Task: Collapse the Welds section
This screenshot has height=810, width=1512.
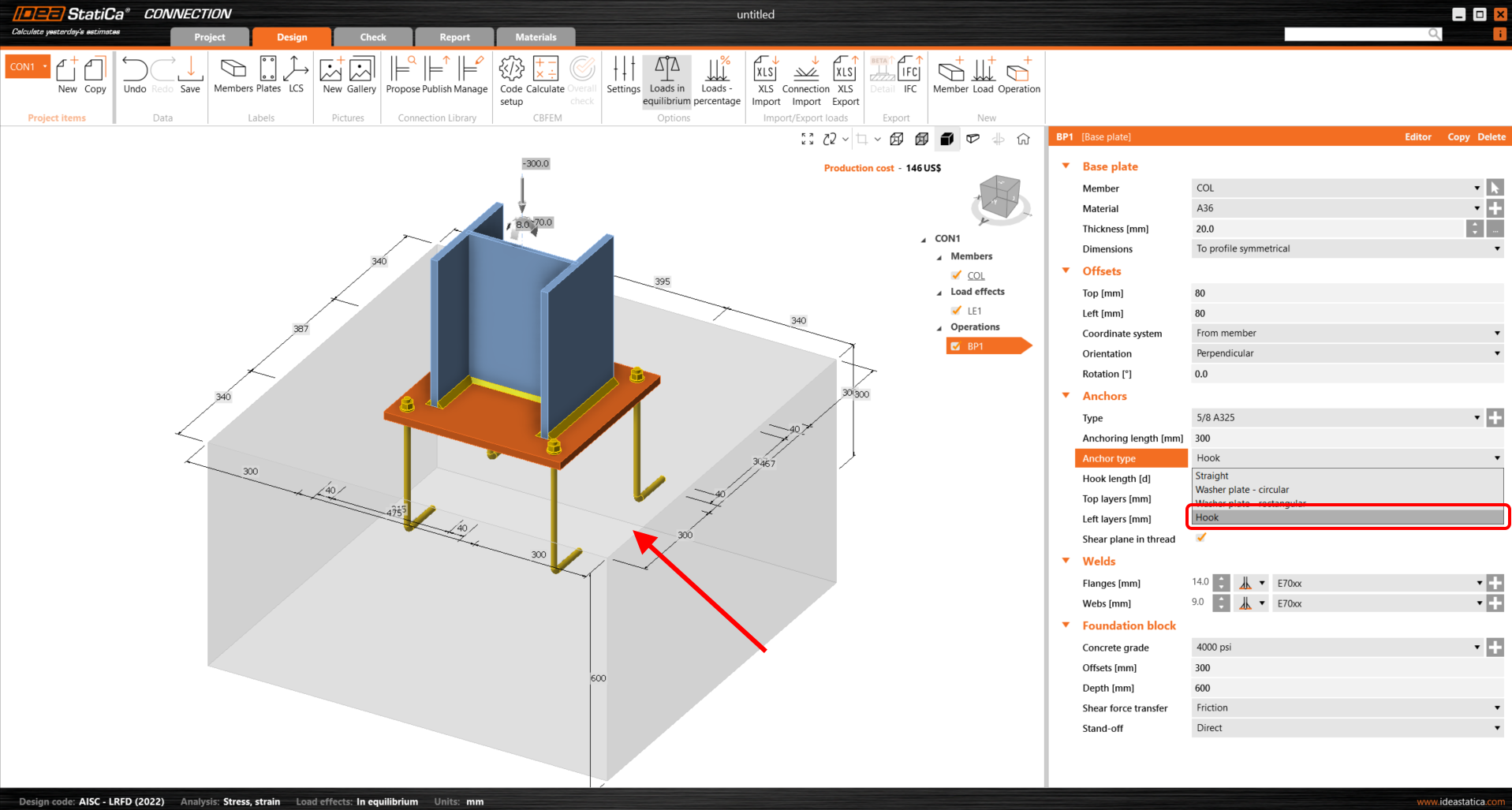Action: pyautogui.click(x=1066, y=560)
